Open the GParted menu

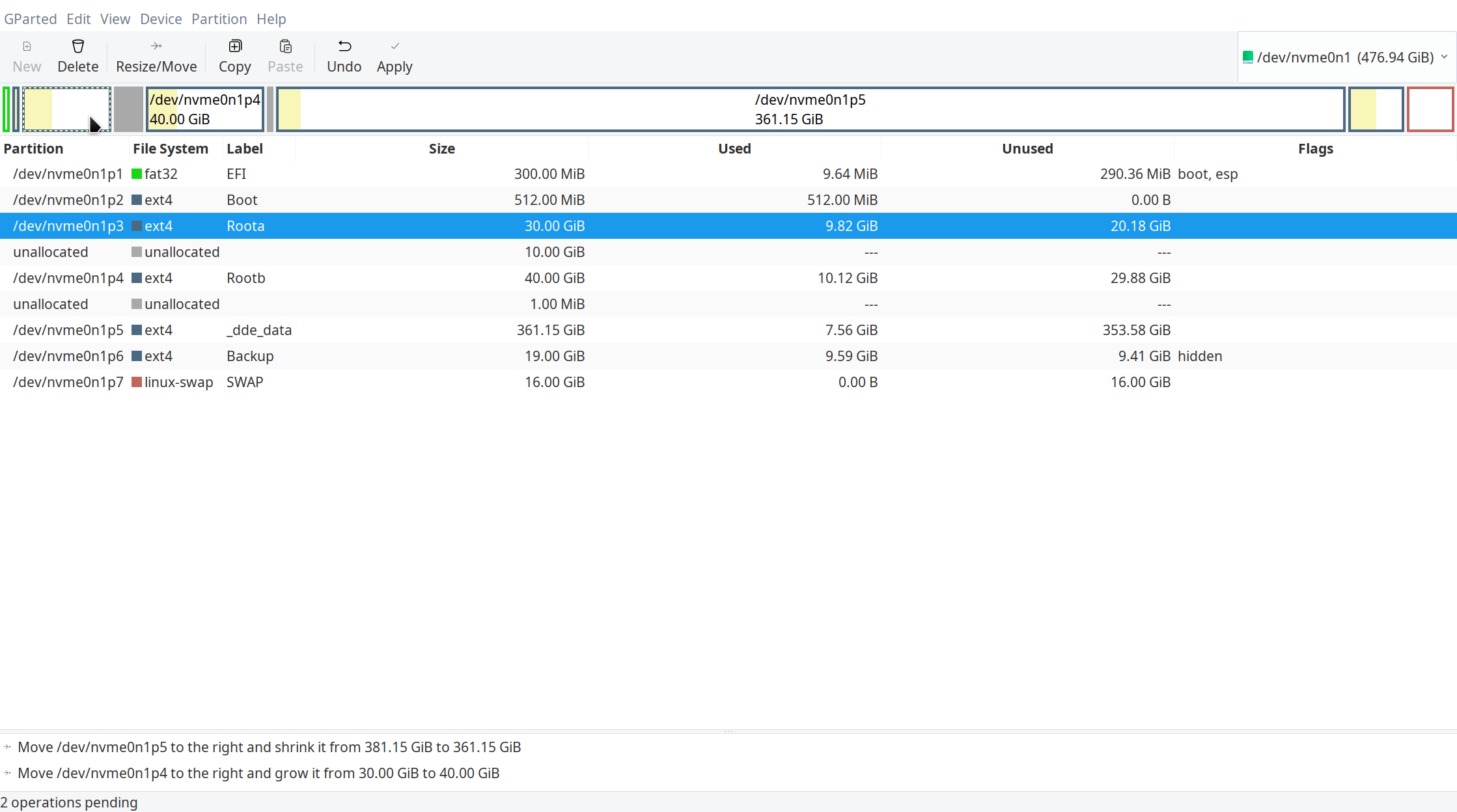coord(31,19)
